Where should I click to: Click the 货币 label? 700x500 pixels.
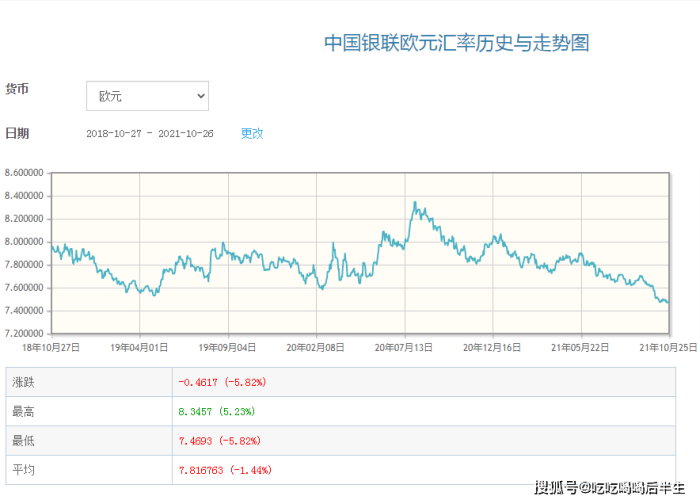(17, 89)
